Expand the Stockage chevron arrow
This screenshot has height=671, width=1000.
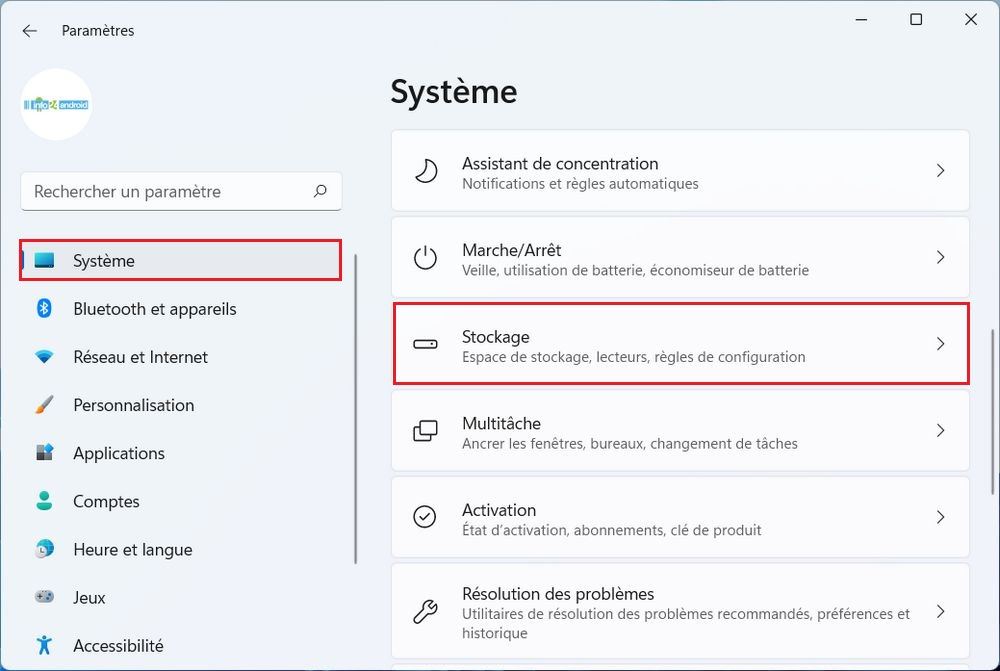click(x=940, y=344)
